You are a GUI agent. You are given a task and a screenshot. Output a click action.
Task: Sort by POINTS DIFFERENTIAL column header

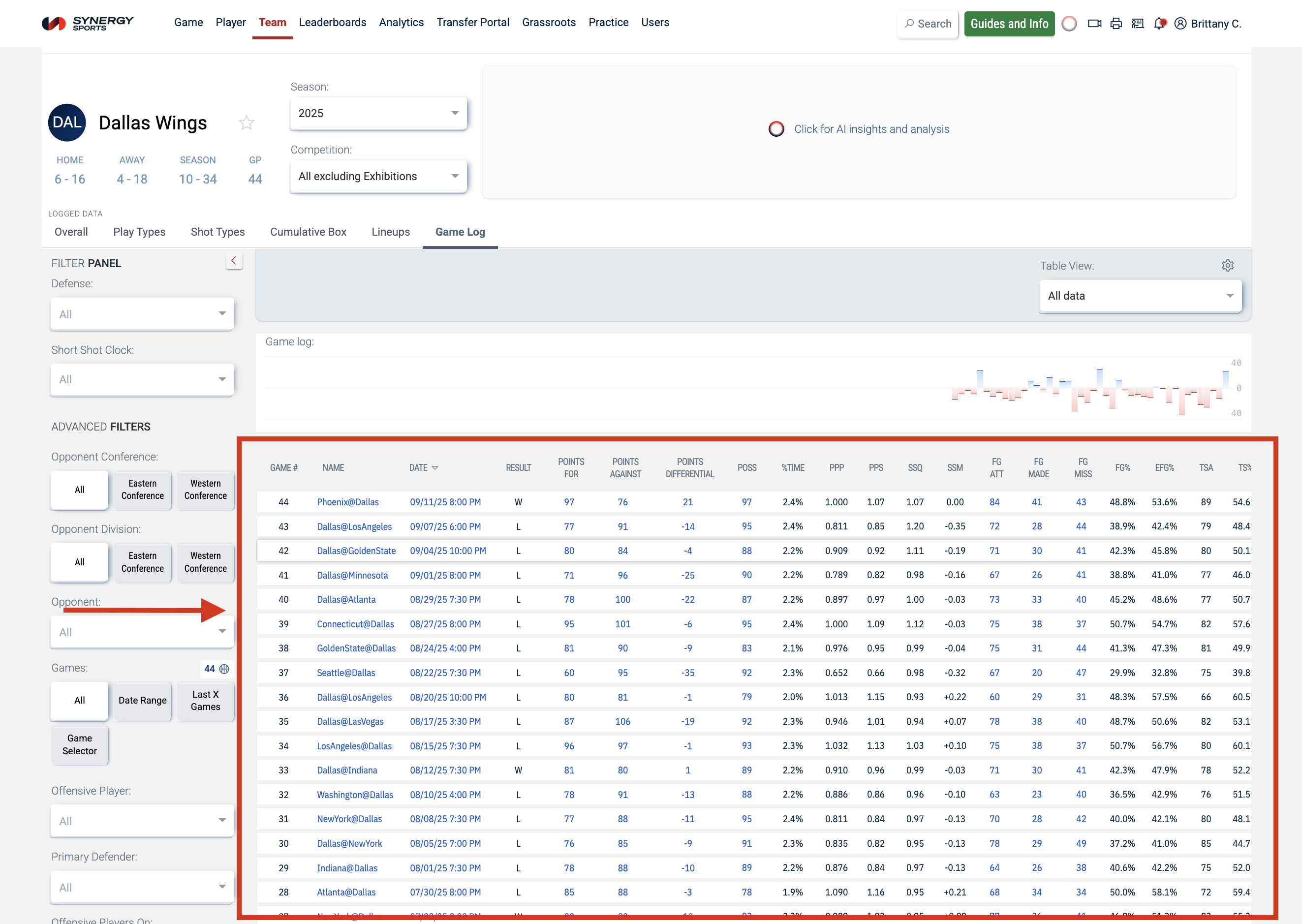pos(690,468)
